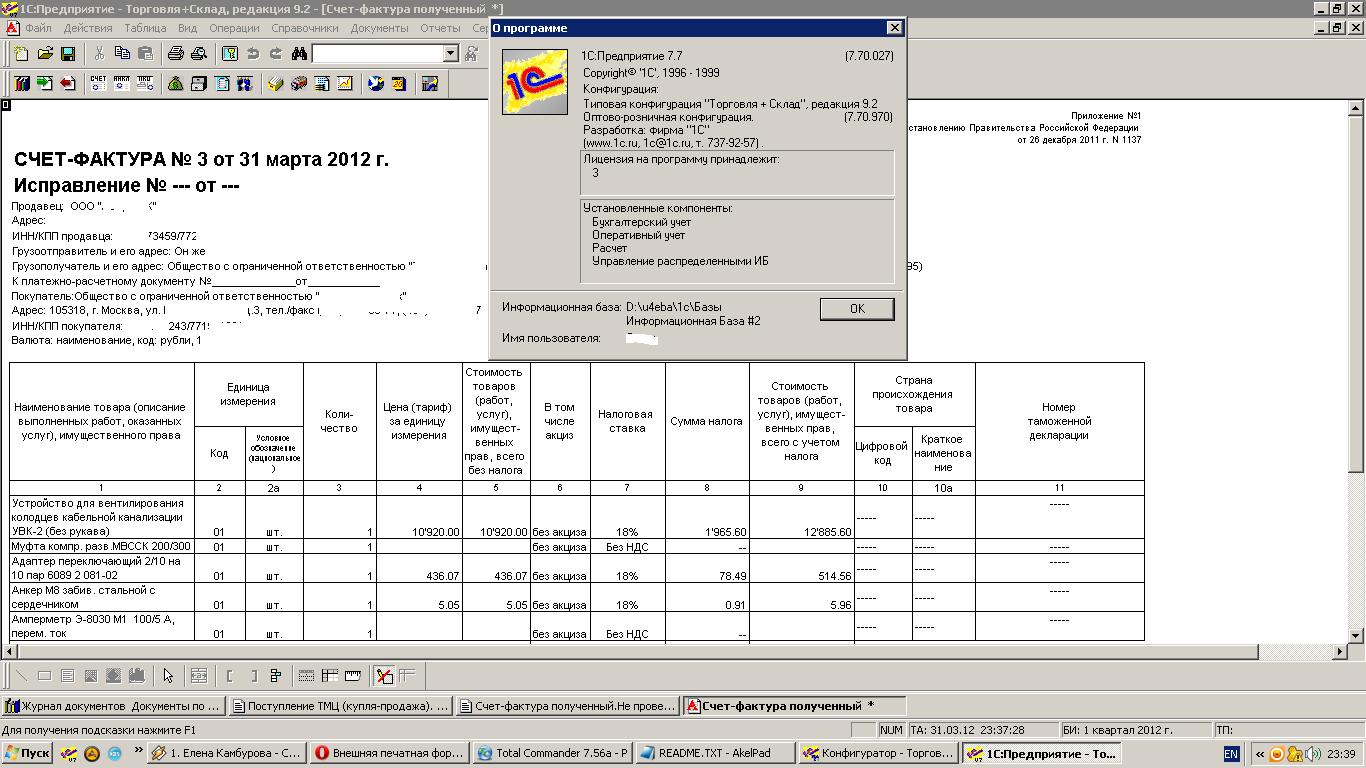This screenshot has width=1366, height=768.
Task: Click the binoculars Find icon
Action: coord(299,53)
